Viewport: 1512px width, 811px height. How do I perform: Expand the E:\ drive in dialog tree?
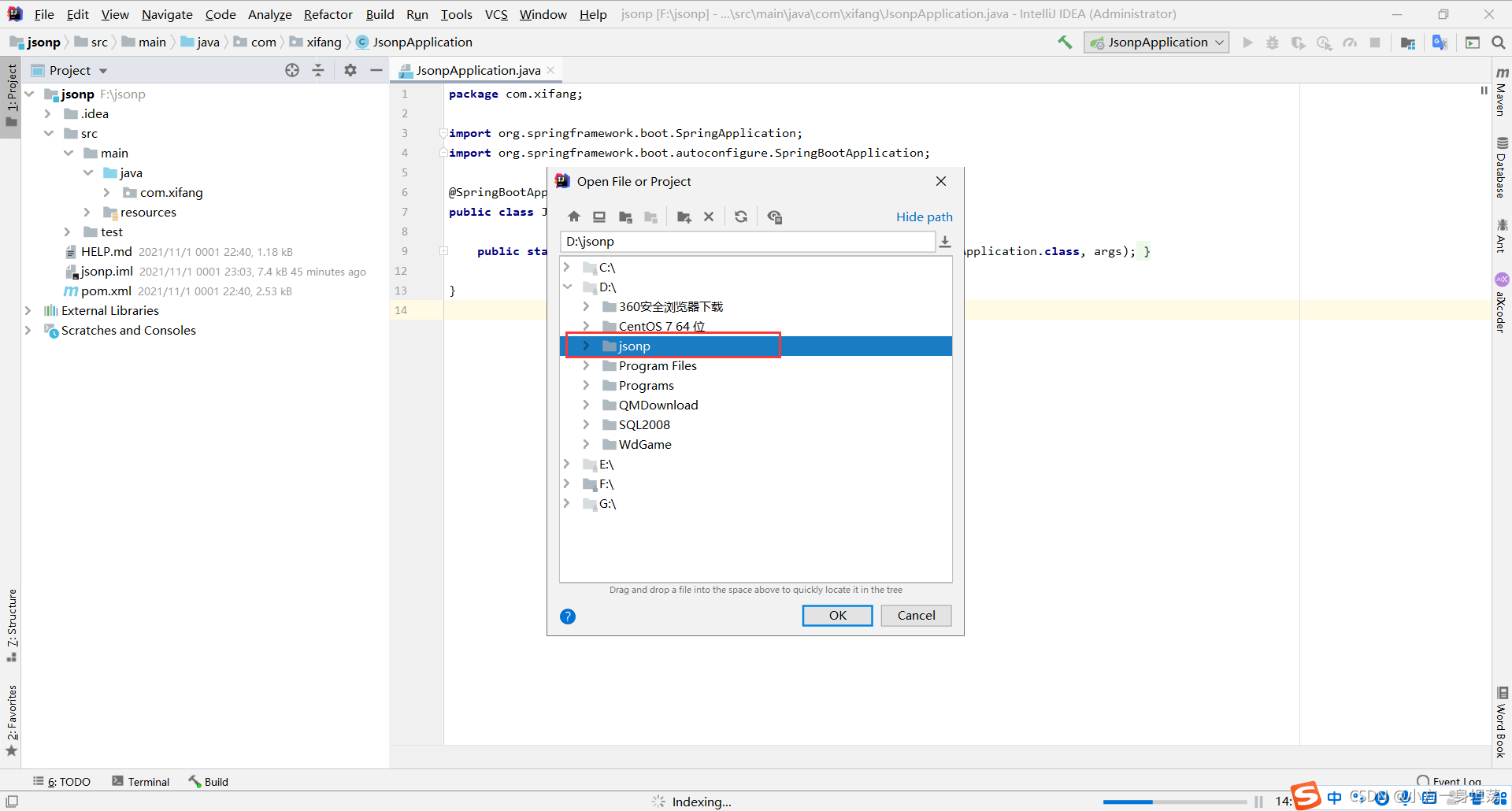coord(567,464)
